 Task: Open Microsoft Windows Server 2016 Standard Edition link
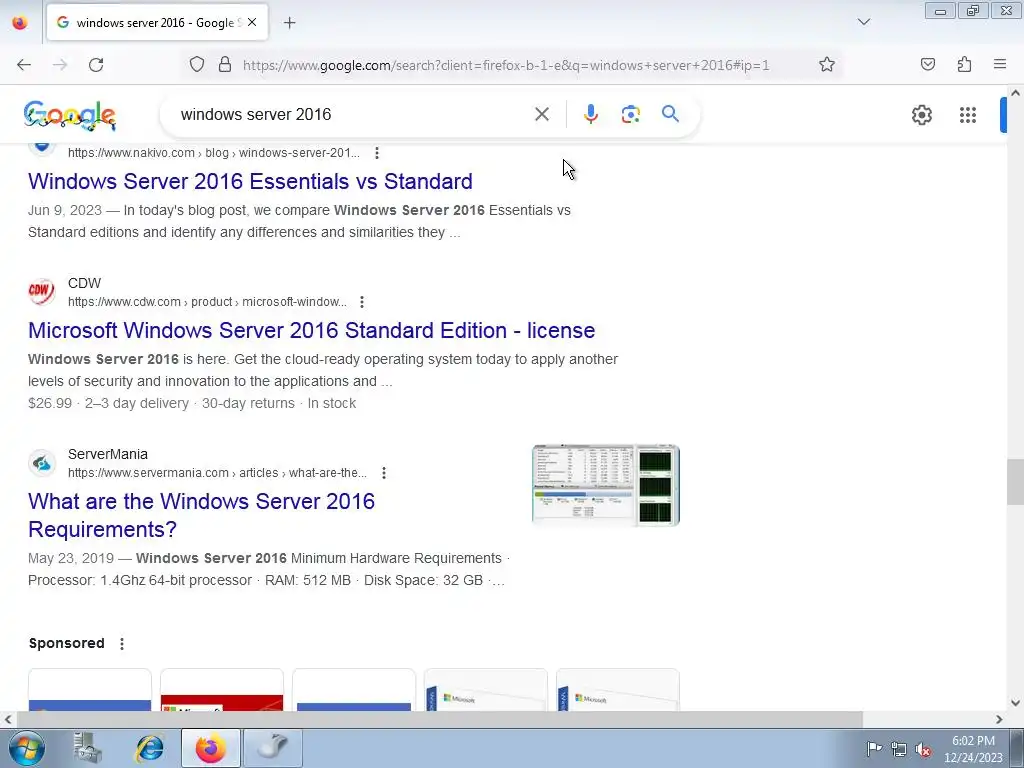[x=312, y=330]
